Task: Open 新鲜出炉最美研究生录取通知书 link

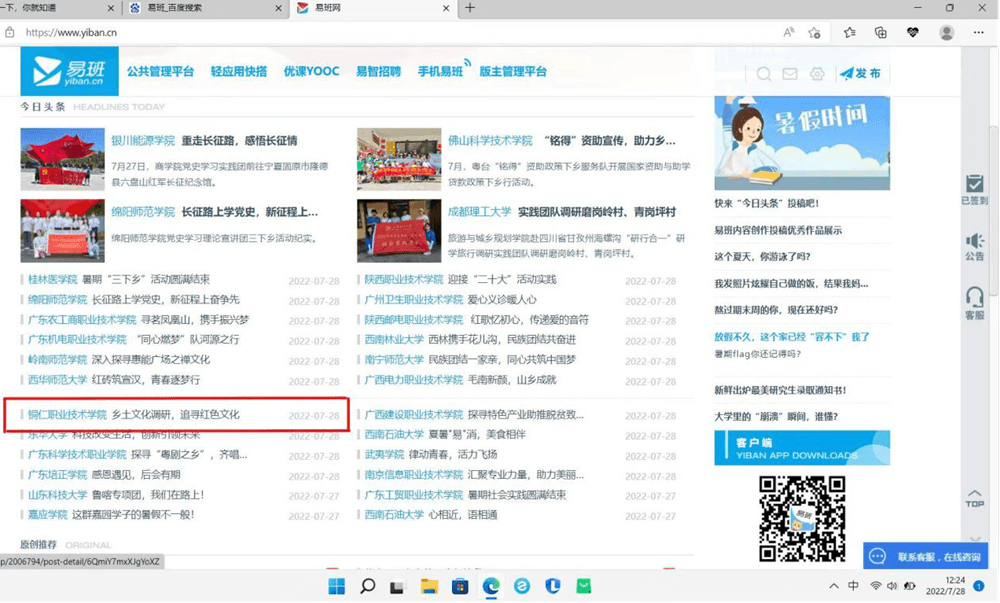Action: [780, 390]
